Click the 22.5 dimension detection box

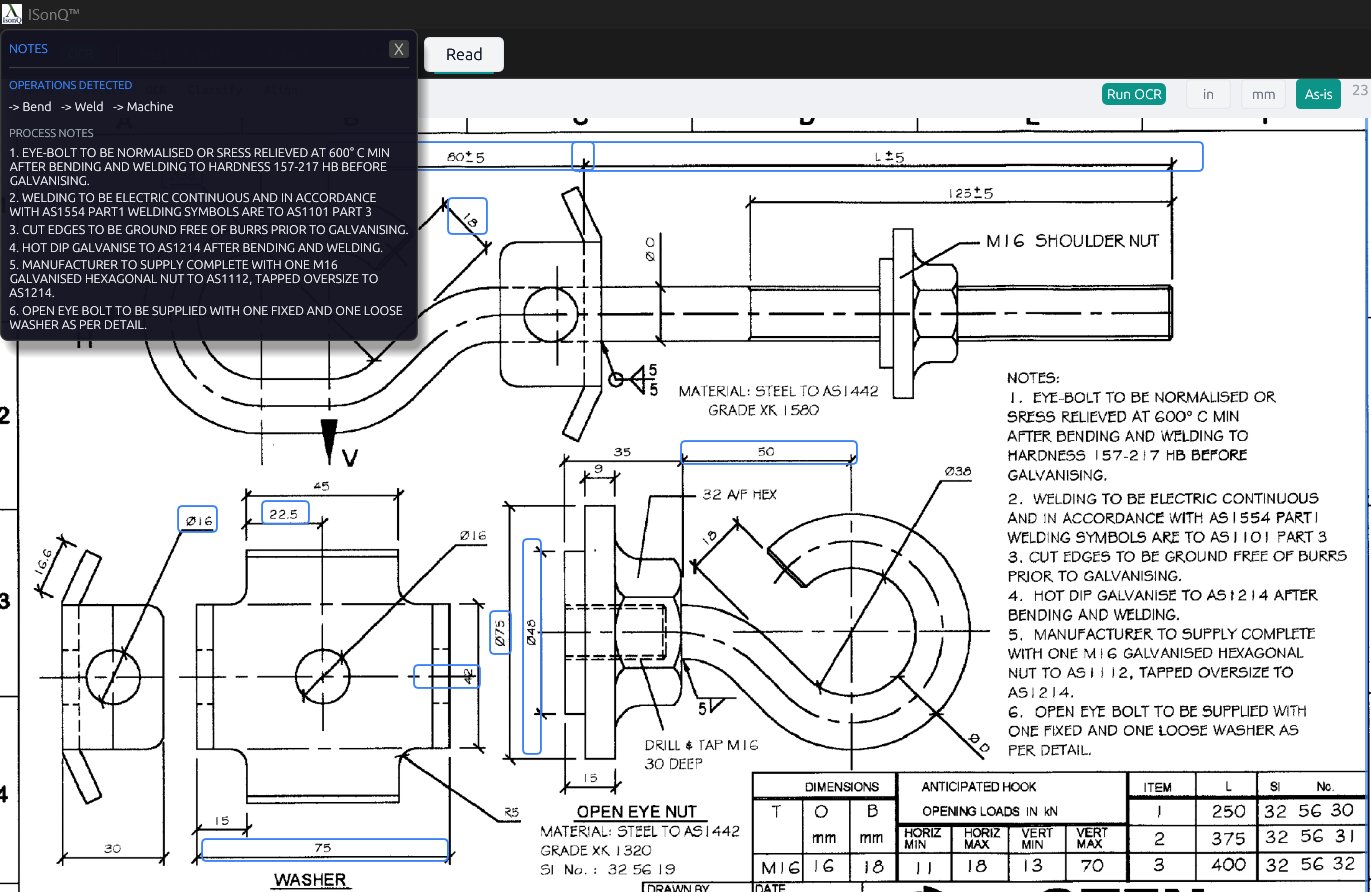coord(284,512)
